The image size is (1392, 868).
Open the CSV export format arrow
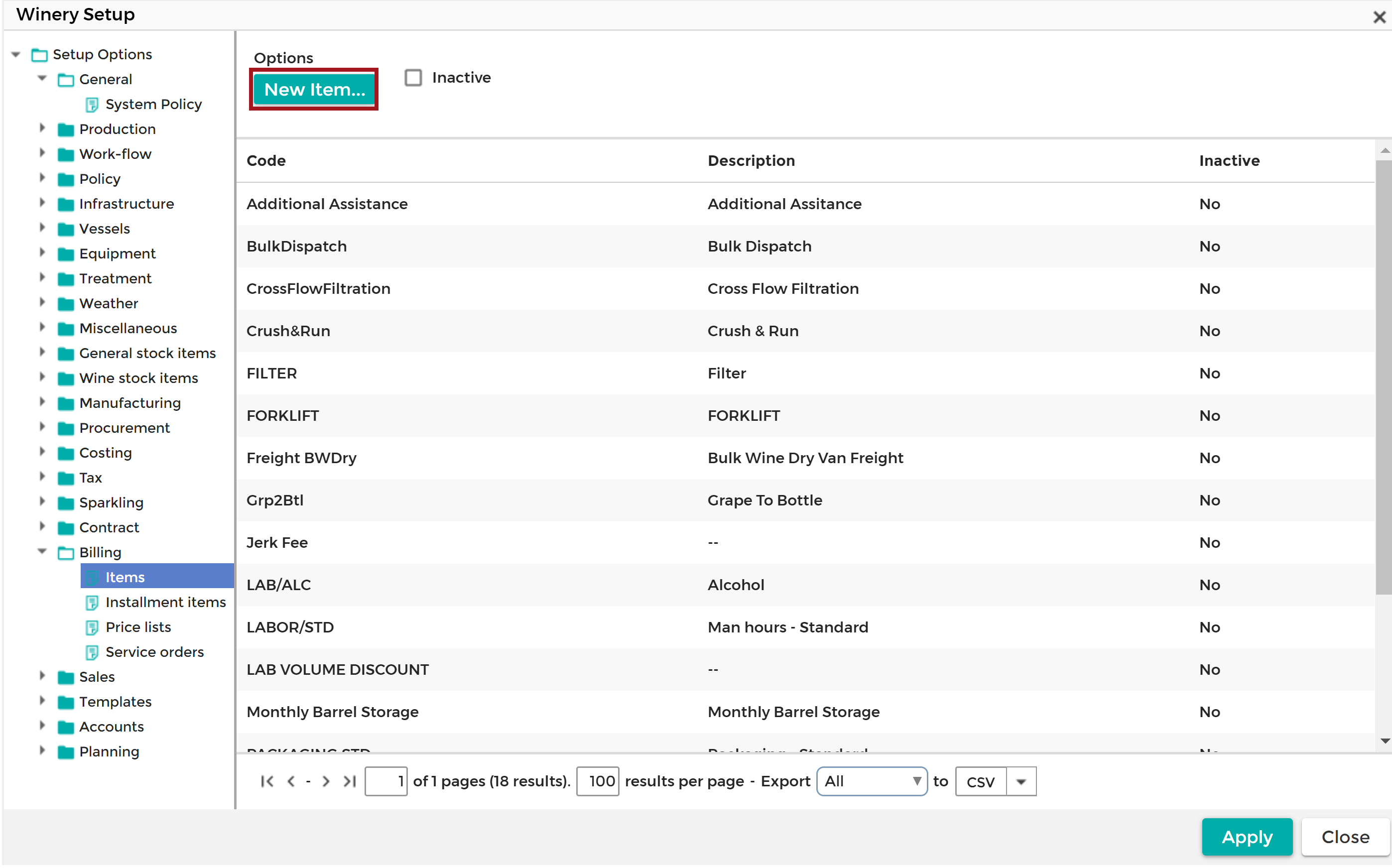tap(1021, 781)
